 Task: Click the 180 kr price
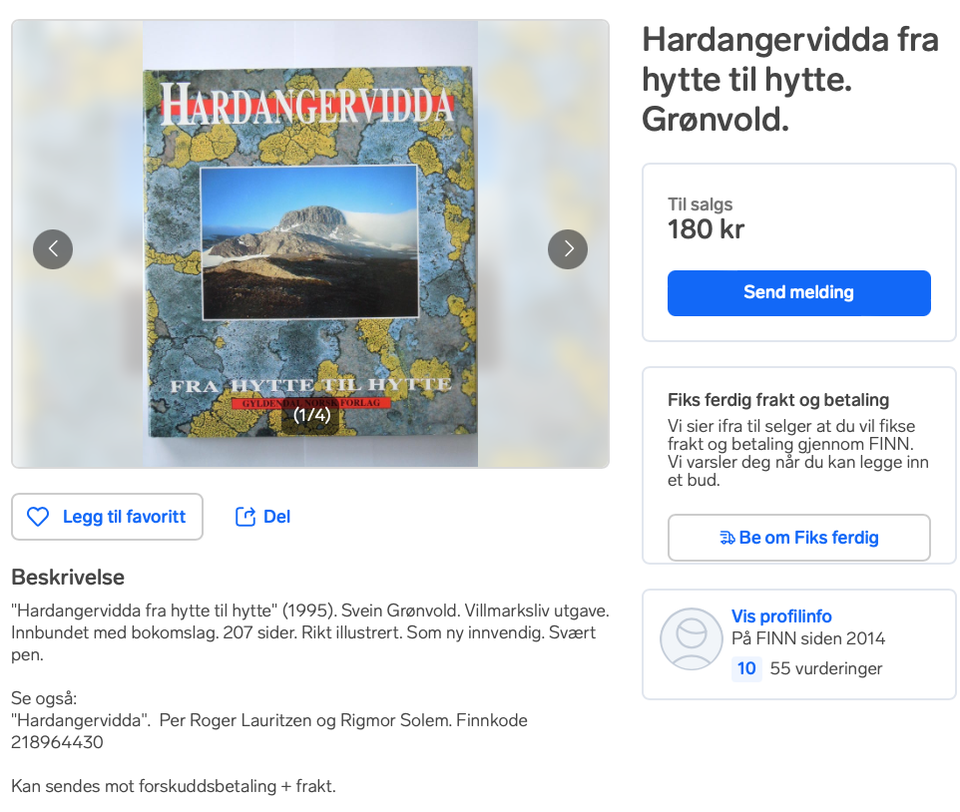pos(706,230)
